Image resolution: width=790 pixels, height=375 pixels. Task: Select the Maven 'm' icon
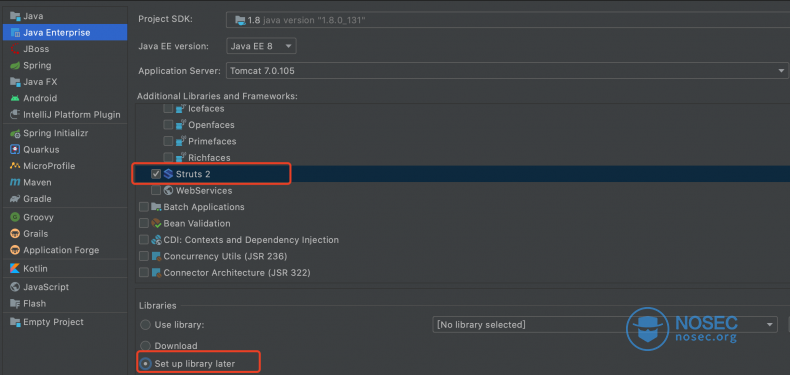tap(15, 182)
